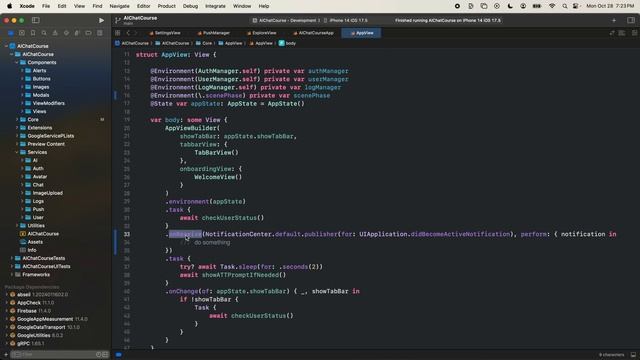Switch to the PushManager tab
The height and width of the screenshot is (360, 640).
(213, 33)
